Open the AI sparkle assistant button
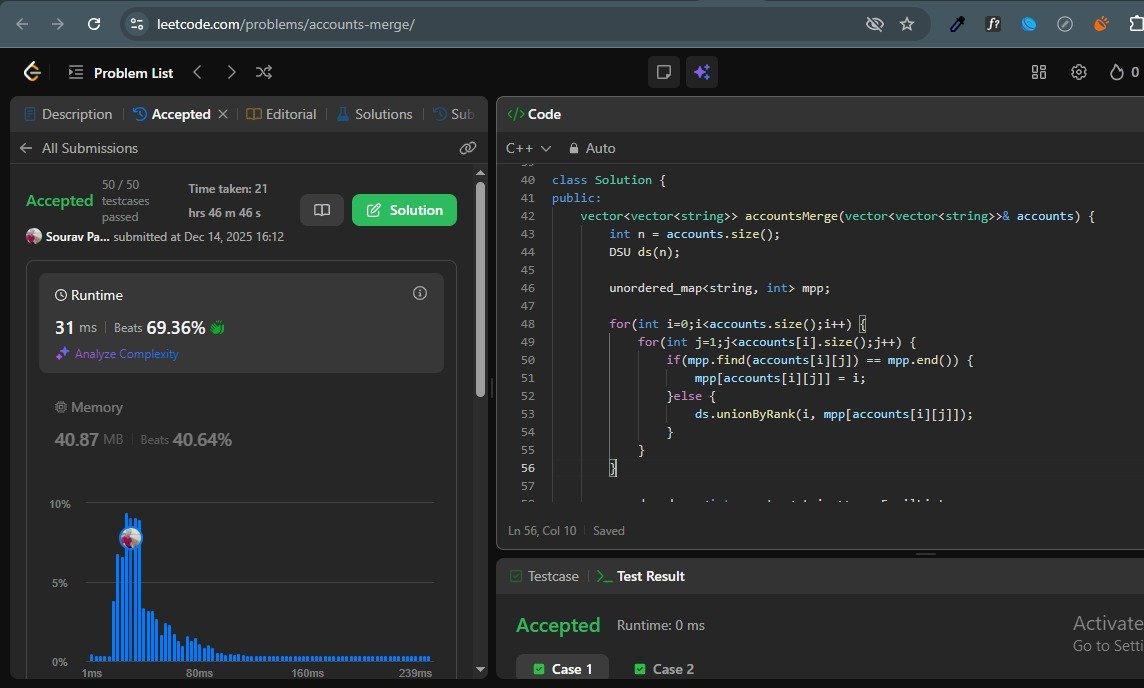 (x=702, y=71)
